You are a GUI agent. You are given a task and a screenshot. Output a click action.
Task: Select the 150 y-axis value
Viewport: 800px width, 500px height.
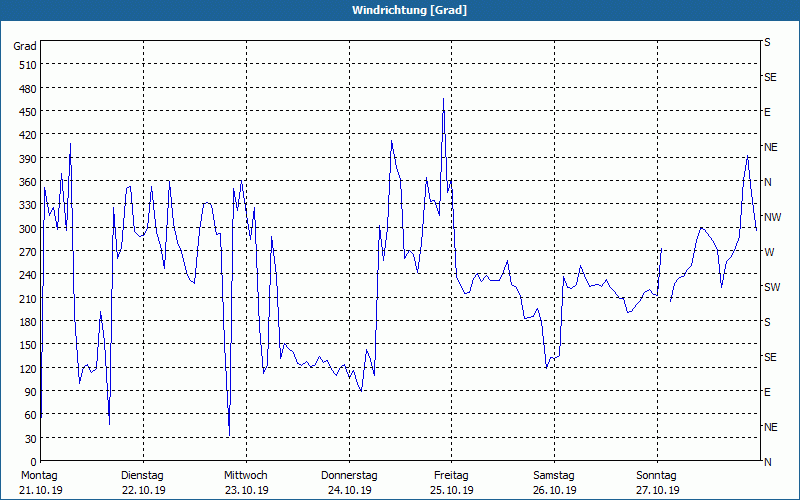28,345
